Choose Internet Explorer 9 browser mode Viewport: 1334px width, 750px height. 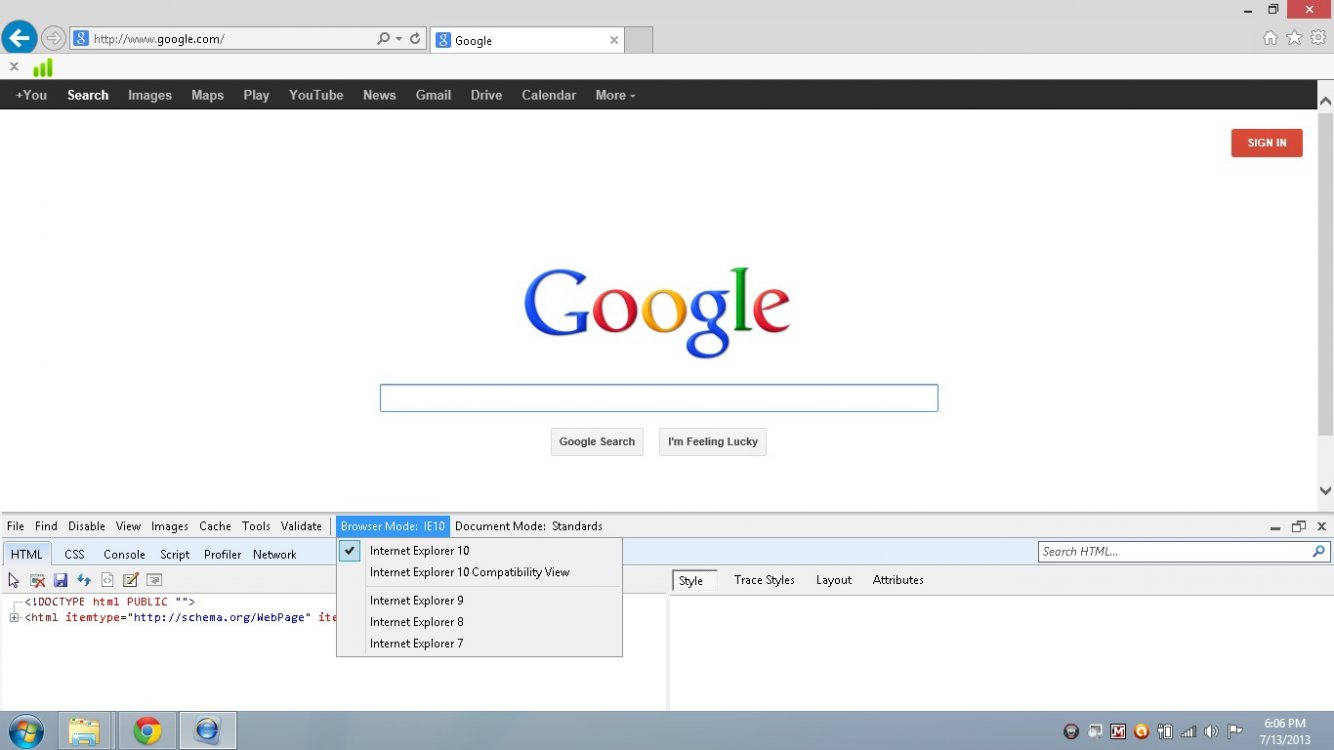[x=479, y=601]
